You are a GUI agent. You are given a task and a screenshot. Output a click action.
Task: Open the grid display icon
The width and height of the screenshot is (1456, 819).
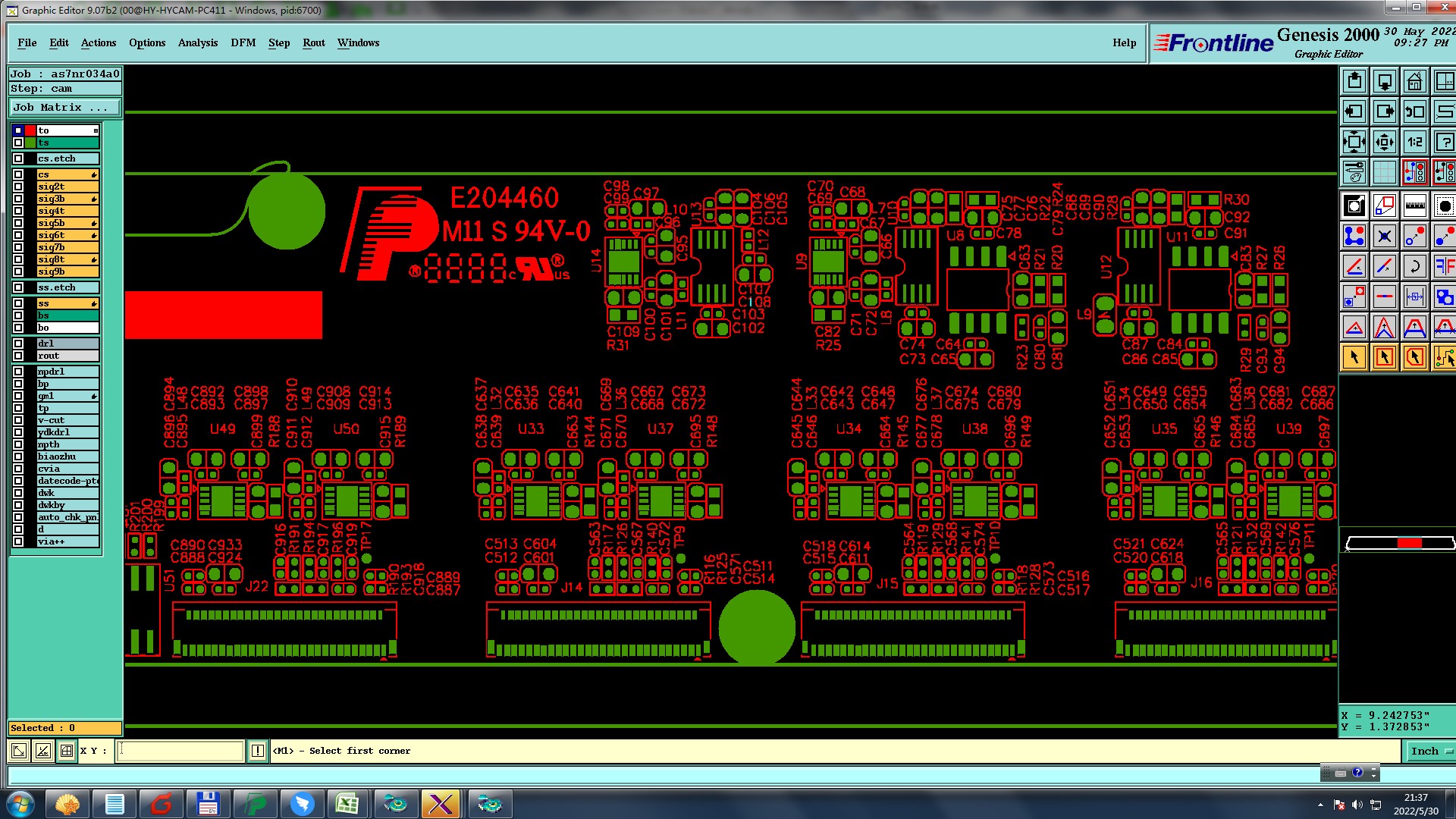pyautogui.click(x=1384, y=173)
